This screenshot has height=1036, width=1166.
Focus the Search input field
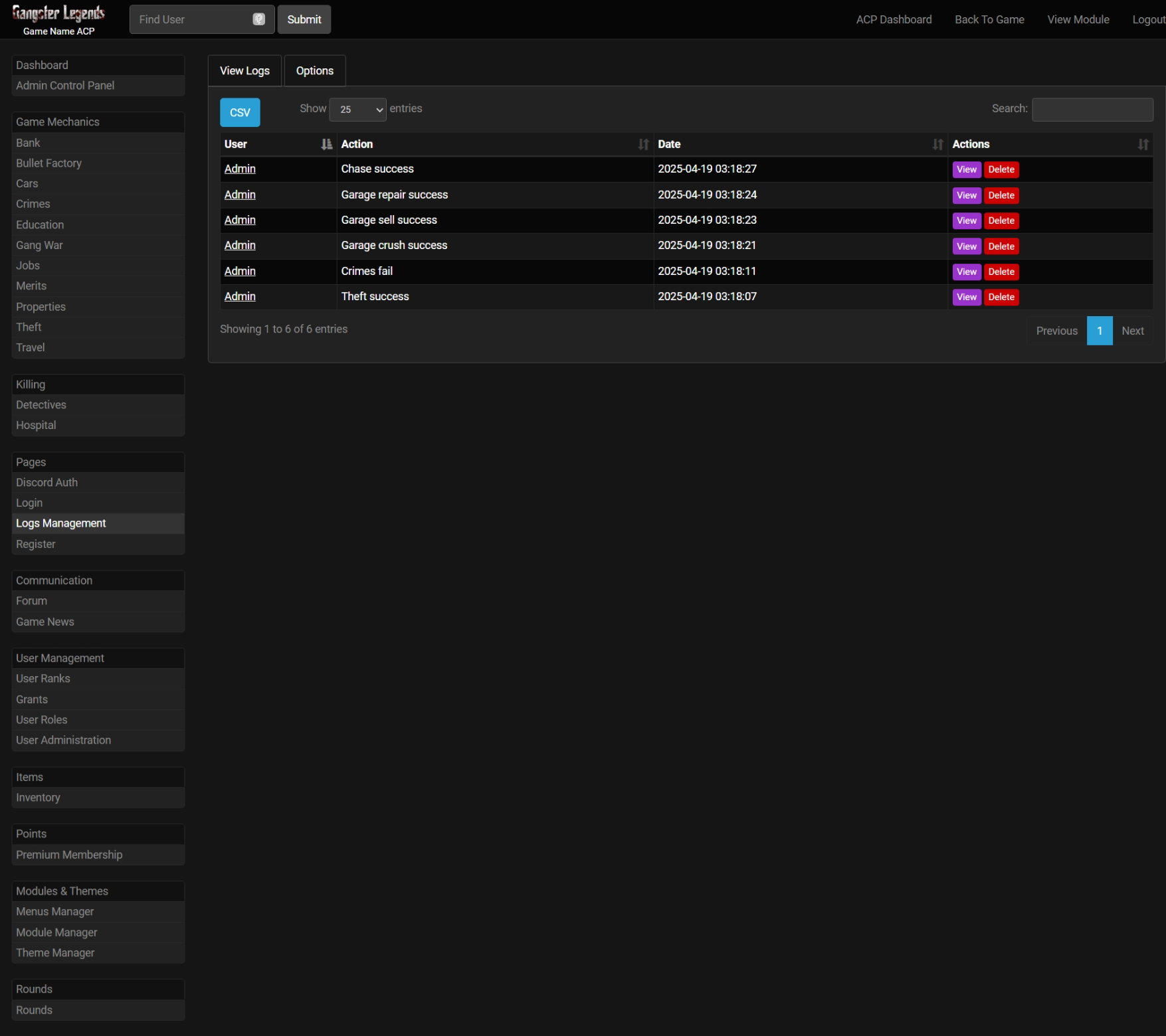(x=1092, y=110)
